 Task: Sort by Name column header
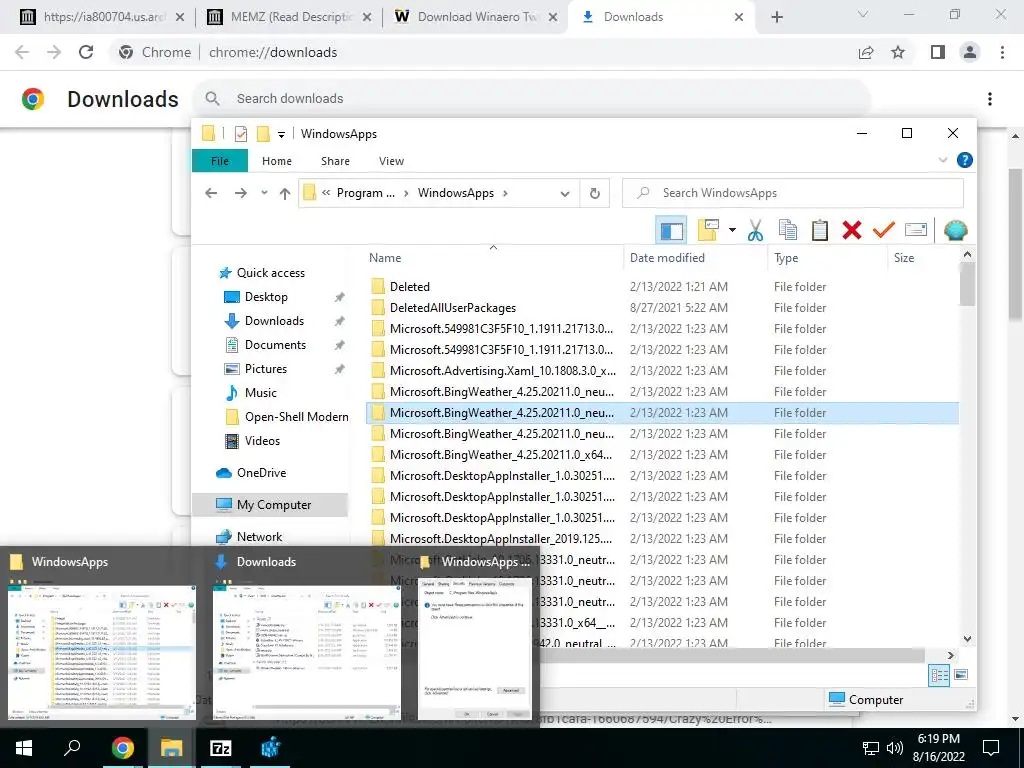point(385,257)
